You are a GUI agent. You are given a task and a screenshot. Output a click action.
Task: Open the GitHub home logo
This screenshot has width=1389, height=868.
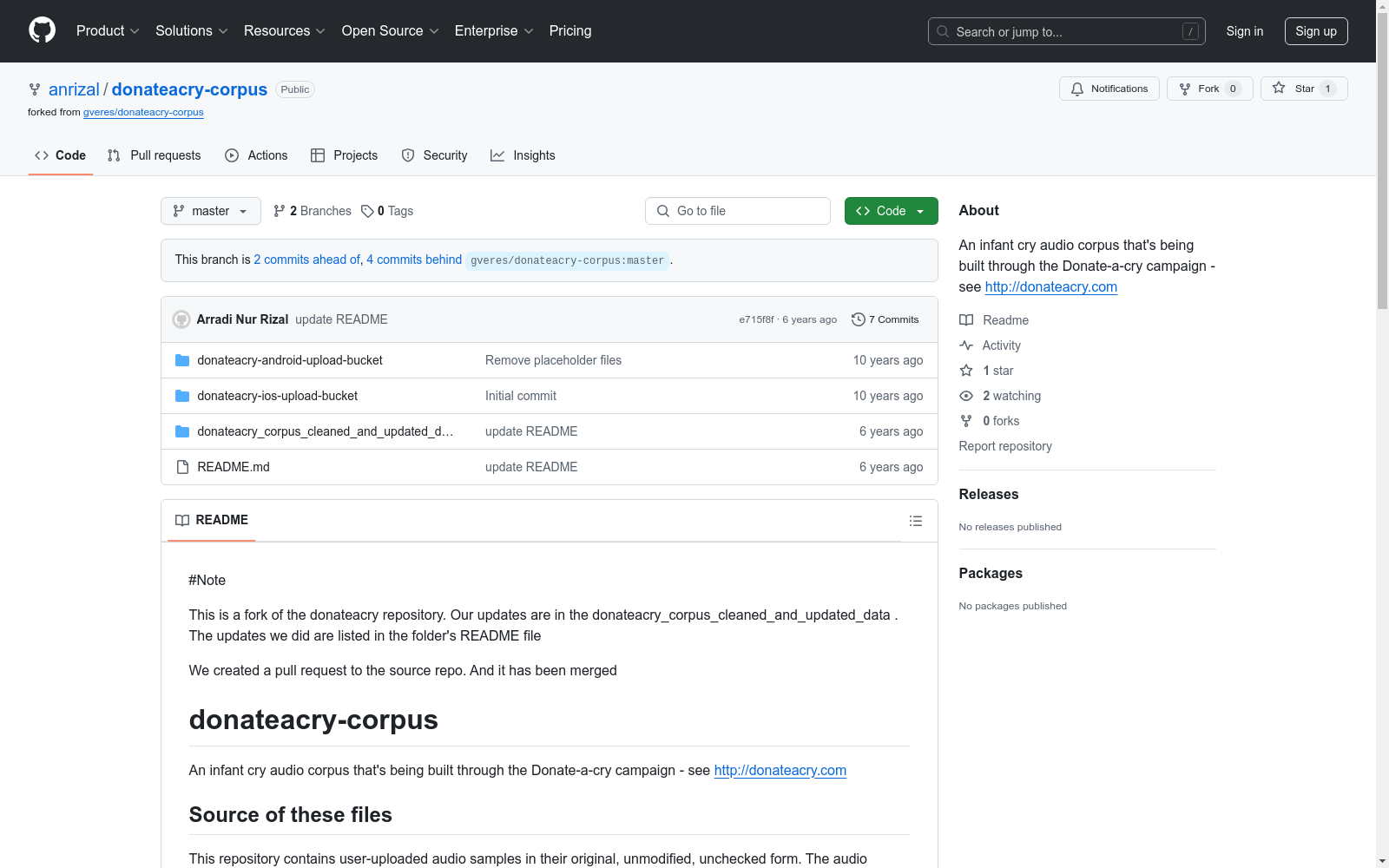pos(42,30)
